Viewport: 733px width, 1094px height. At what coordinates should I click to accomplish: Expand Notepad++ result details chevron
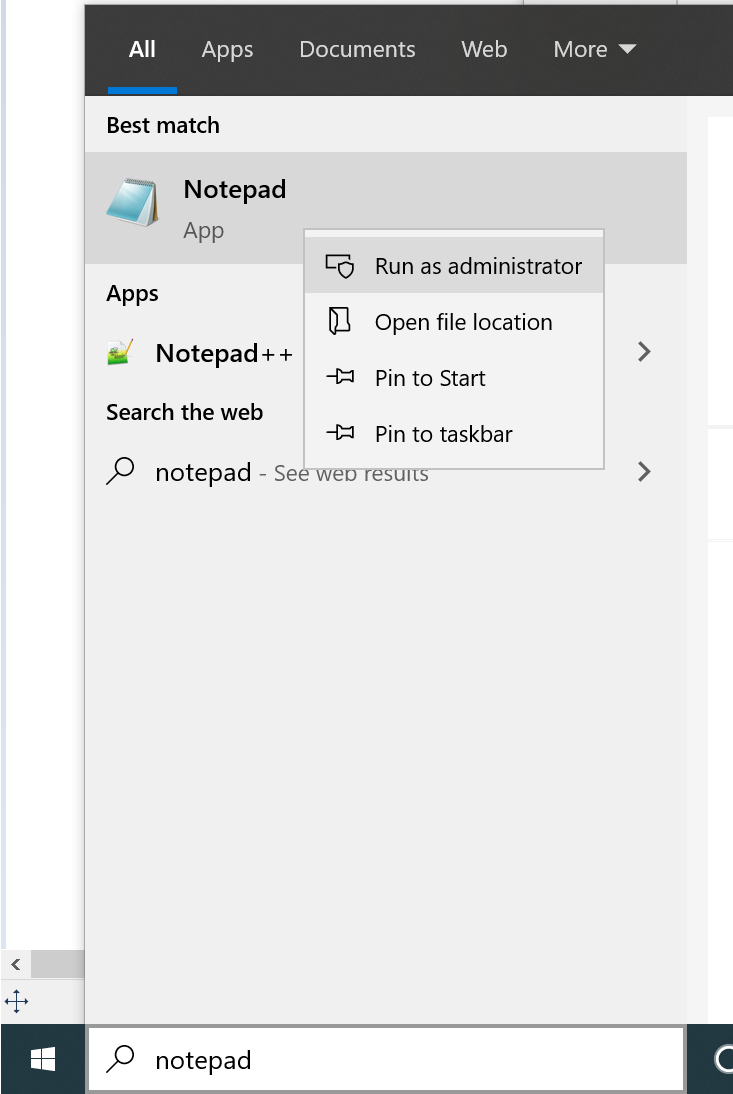pyautogui.click(x=645, y=352)
